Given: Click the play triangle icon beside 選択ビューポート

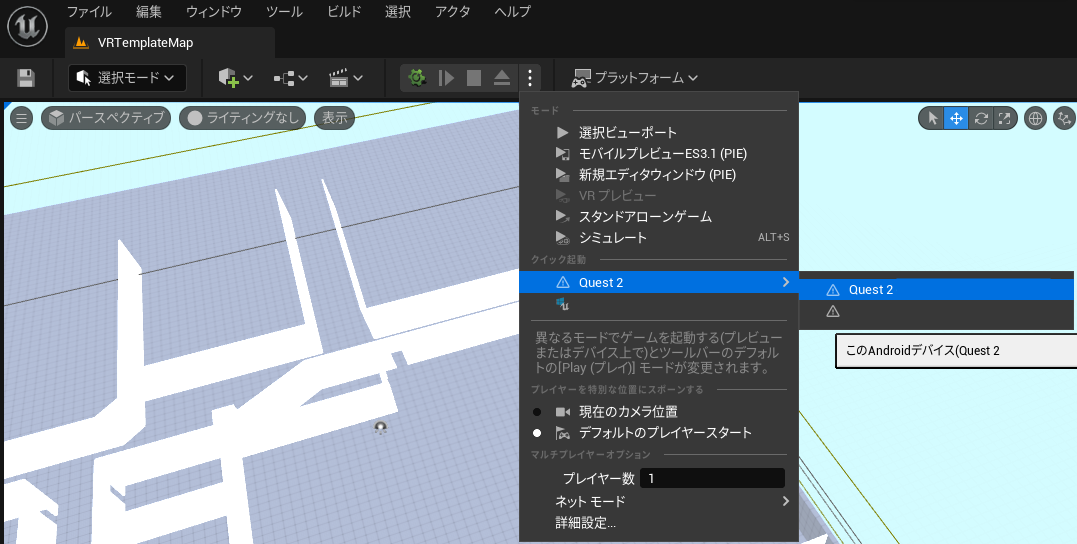Looking at the screenshot, I should point(563,133).
